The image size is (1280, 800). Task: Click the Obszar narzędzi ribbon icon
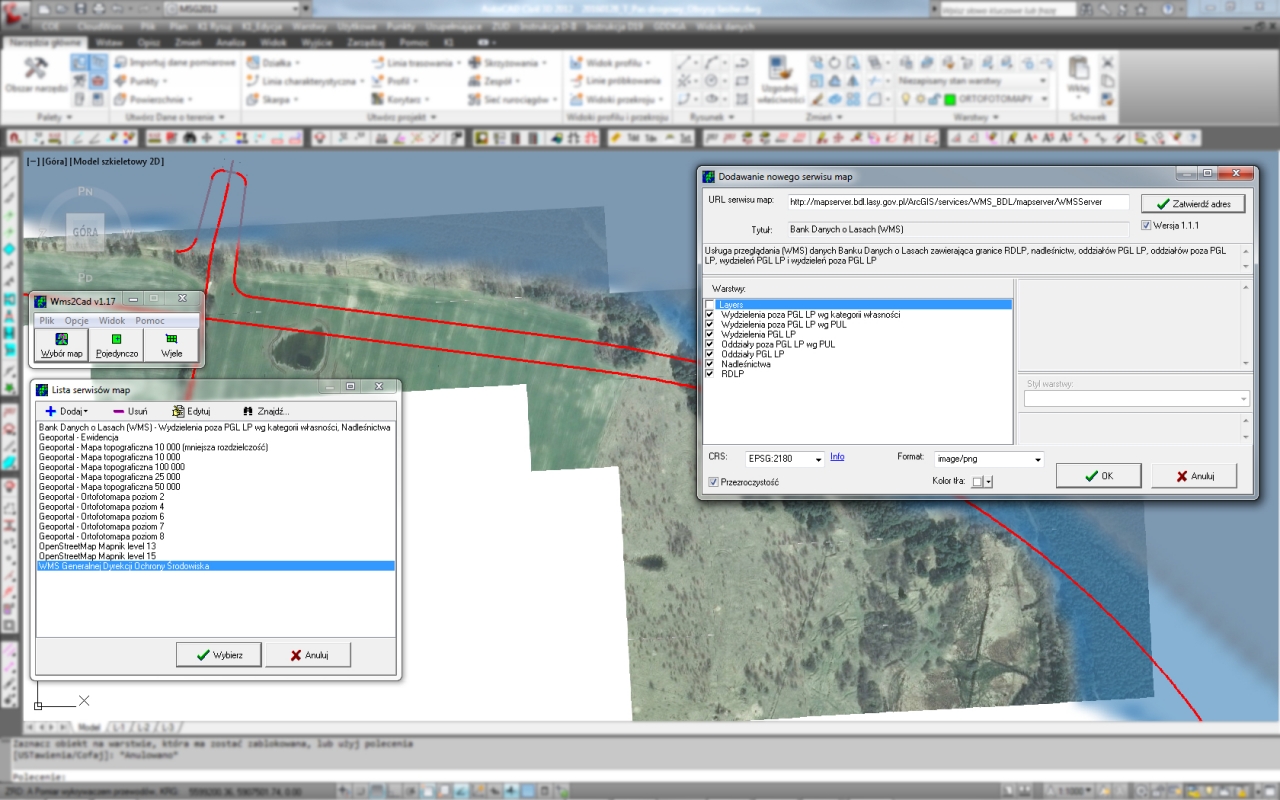pos(36,69)
